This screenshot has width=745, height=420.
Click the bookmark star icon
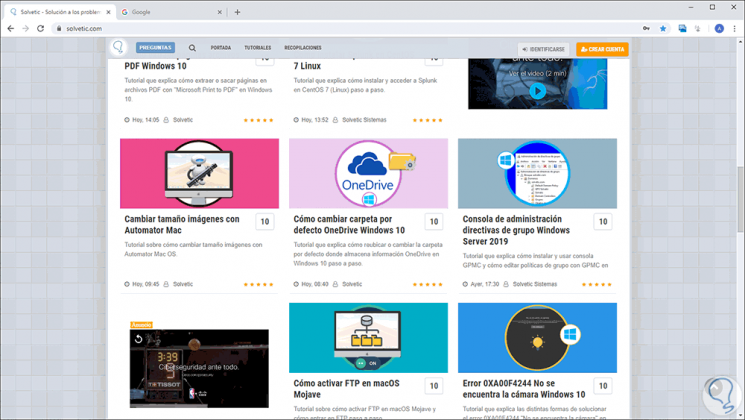tap(663, 29)
